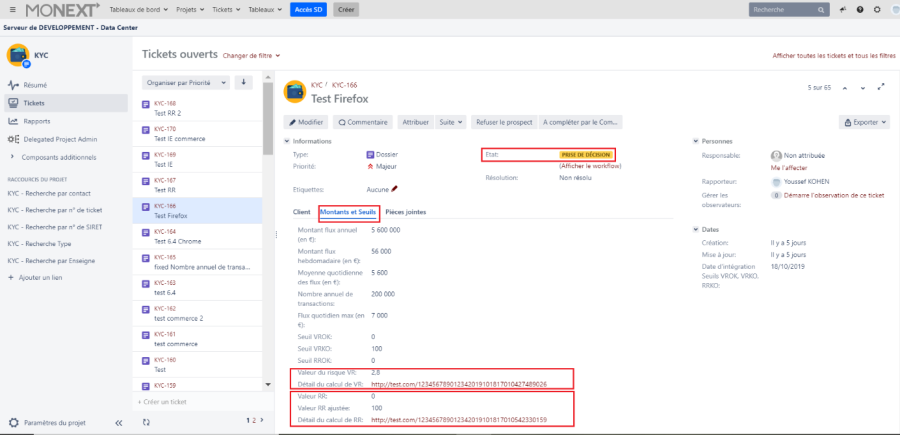Click the Refuser le prospect button

tap(503, 122)
